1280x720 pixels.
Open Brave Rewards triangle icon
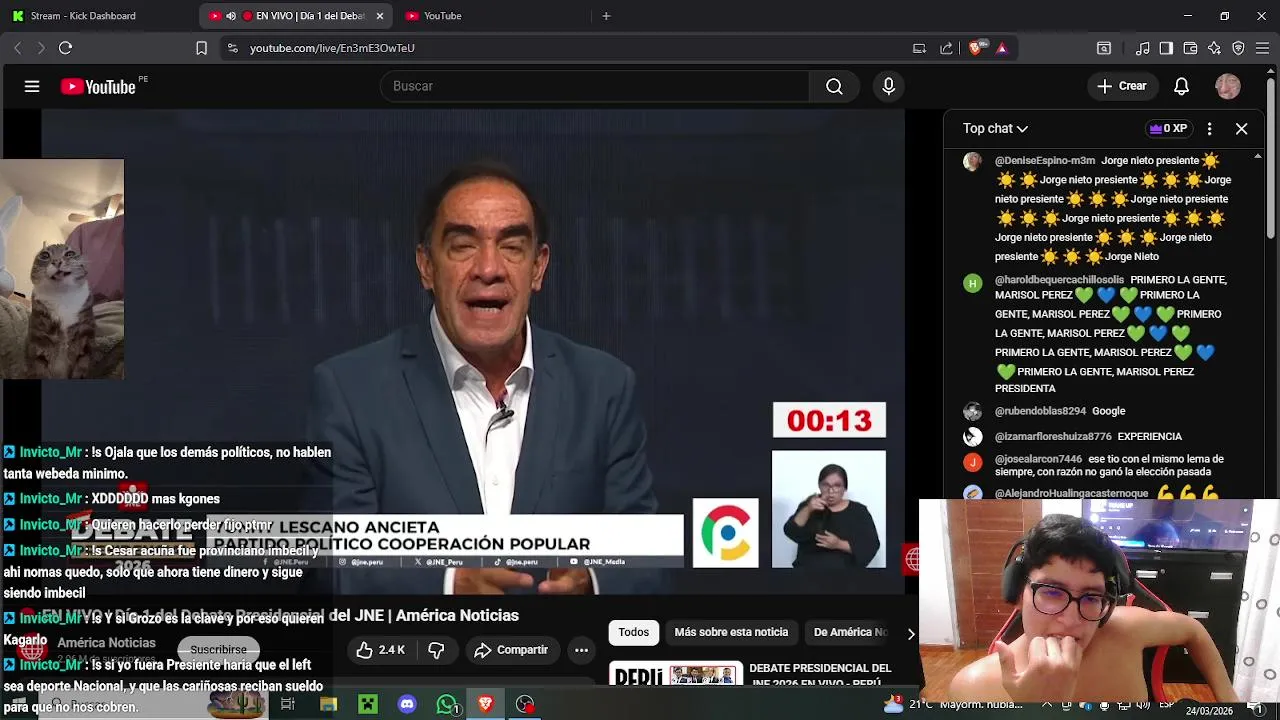[1001, 48]
